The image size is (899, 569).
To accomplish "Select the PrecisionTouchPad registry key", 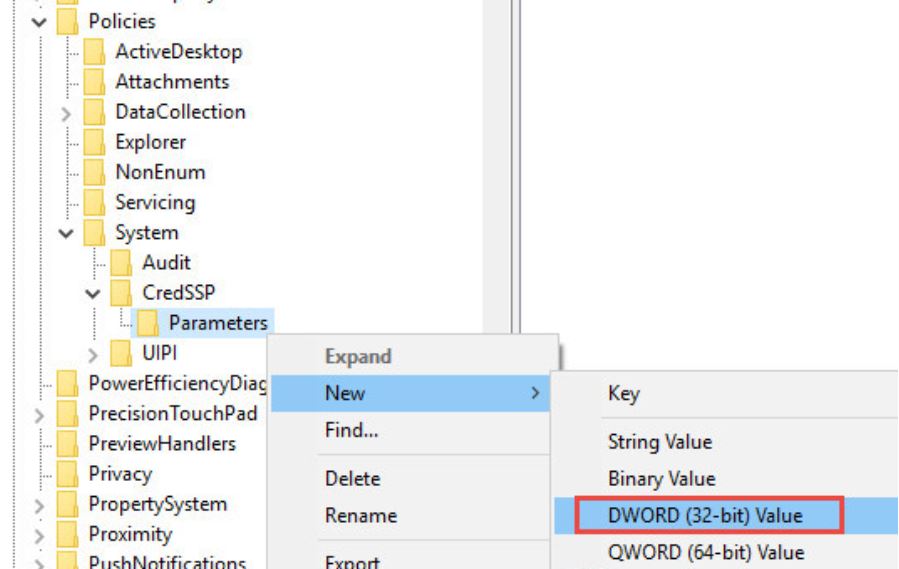I will pyautogui.click(x=172, y=413).
